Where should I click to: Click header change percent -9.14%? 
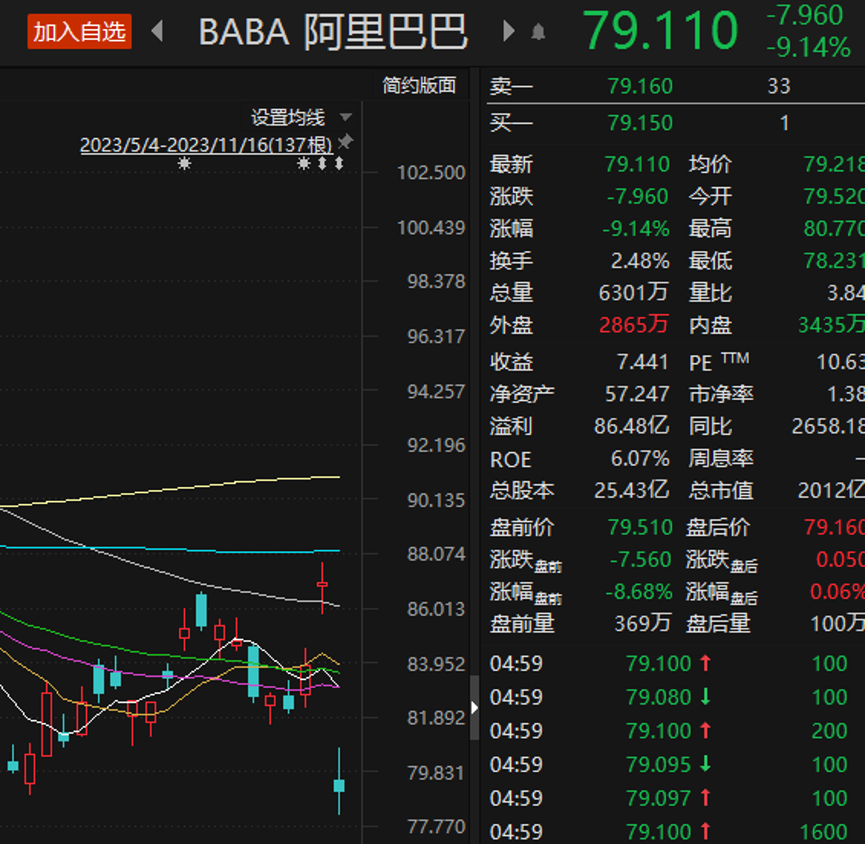[x=809, y=47]
